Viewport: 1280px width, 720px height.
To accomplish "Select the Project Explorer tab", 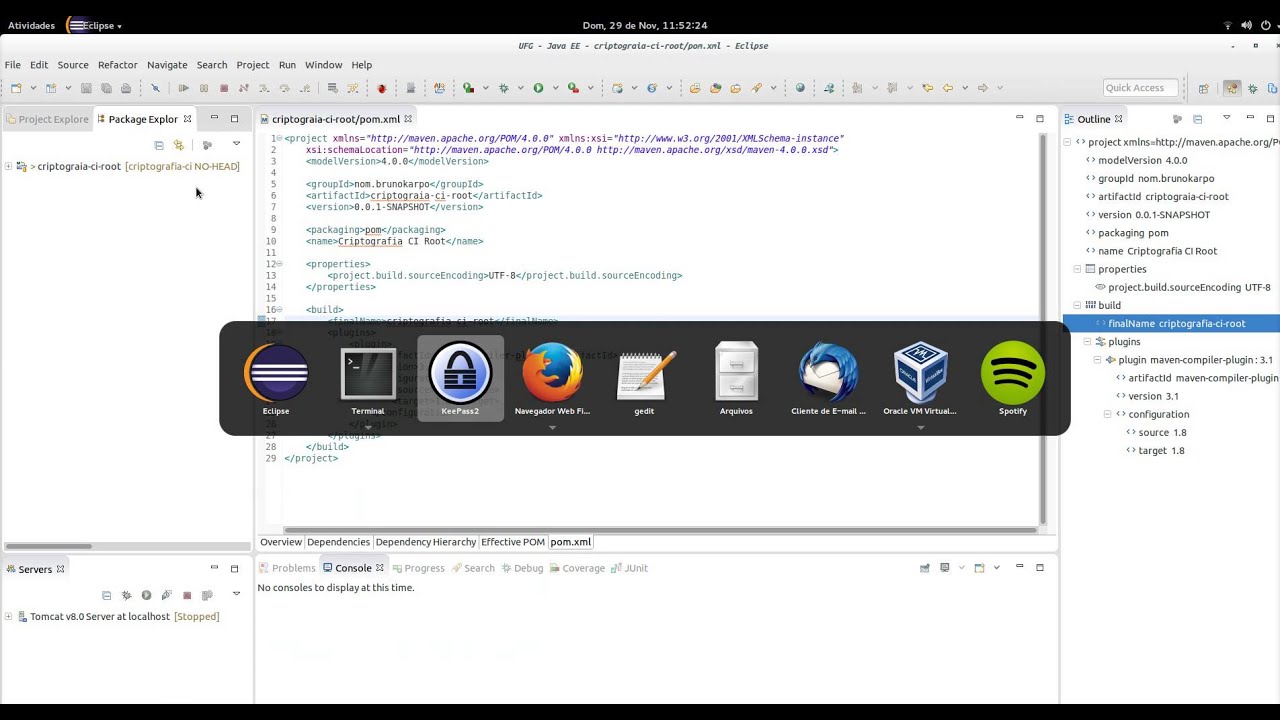I will (47, 119).
